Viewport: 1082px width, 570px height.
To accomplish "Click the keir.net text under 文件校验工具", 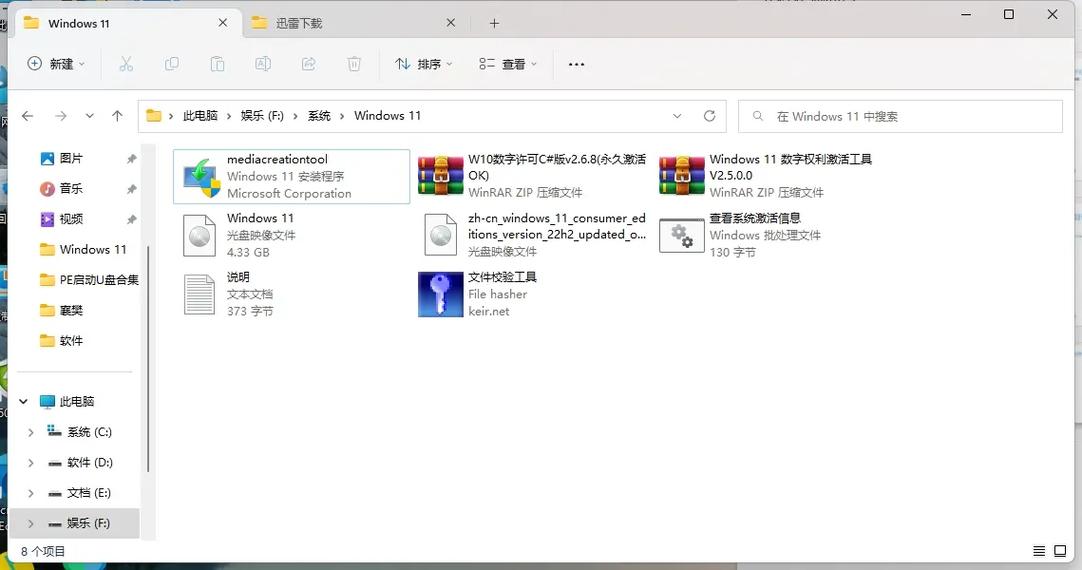I will (x=489, y=311).
